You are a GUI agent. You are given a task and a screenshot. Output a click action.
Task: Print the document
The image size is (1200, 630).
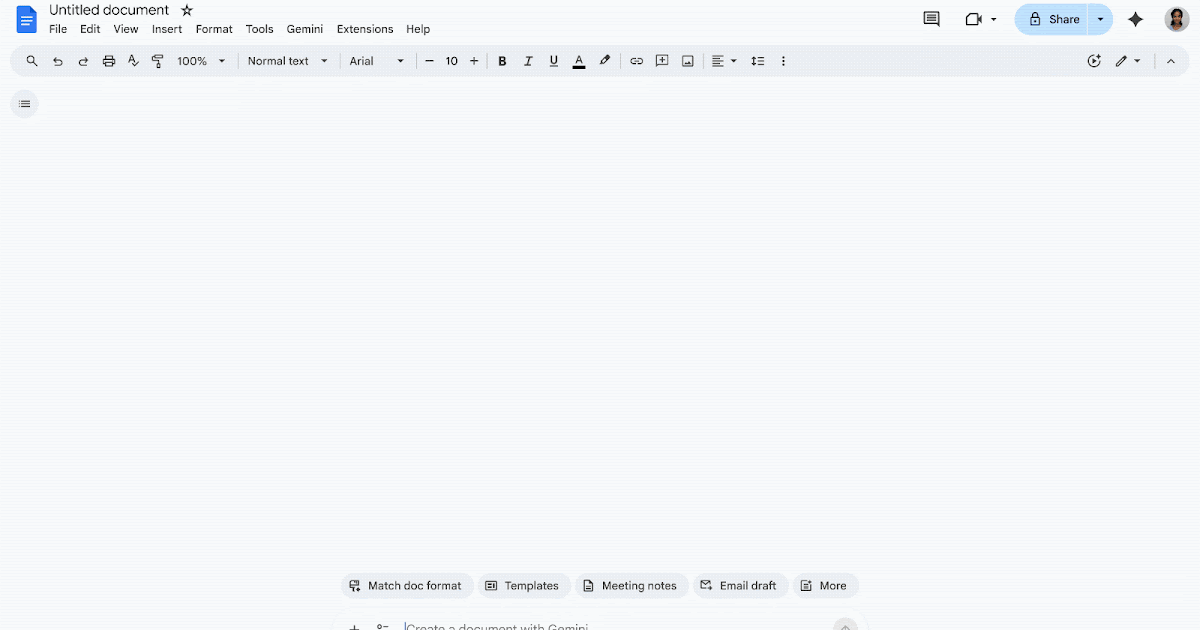pos(109,61)
